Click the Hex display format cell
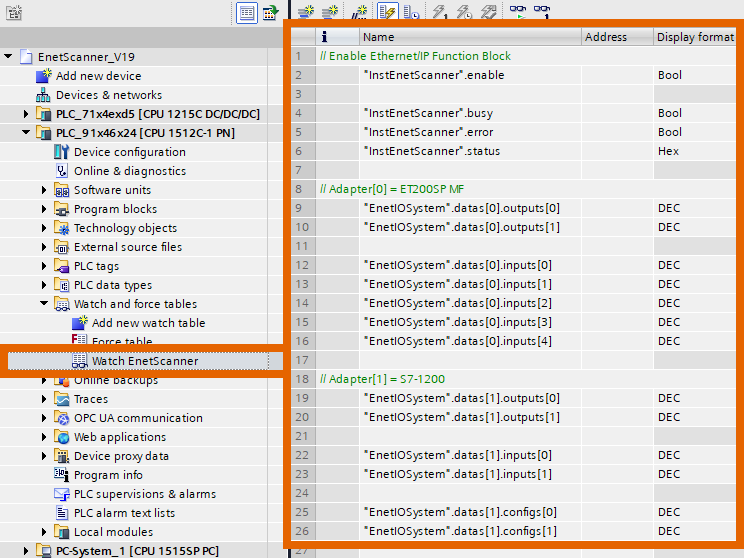 pos(695,151)
